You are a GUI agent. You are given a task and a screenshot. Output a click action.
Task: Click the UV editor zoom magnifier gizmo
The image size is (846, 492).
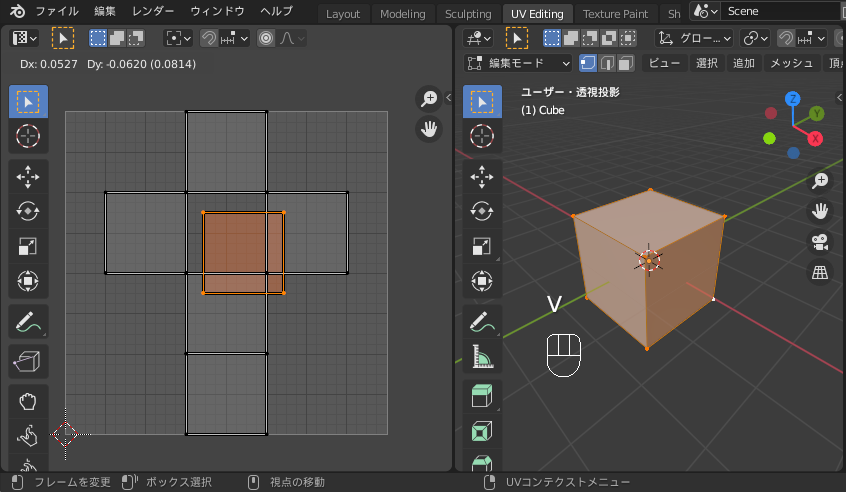click(x=429, y=99)
